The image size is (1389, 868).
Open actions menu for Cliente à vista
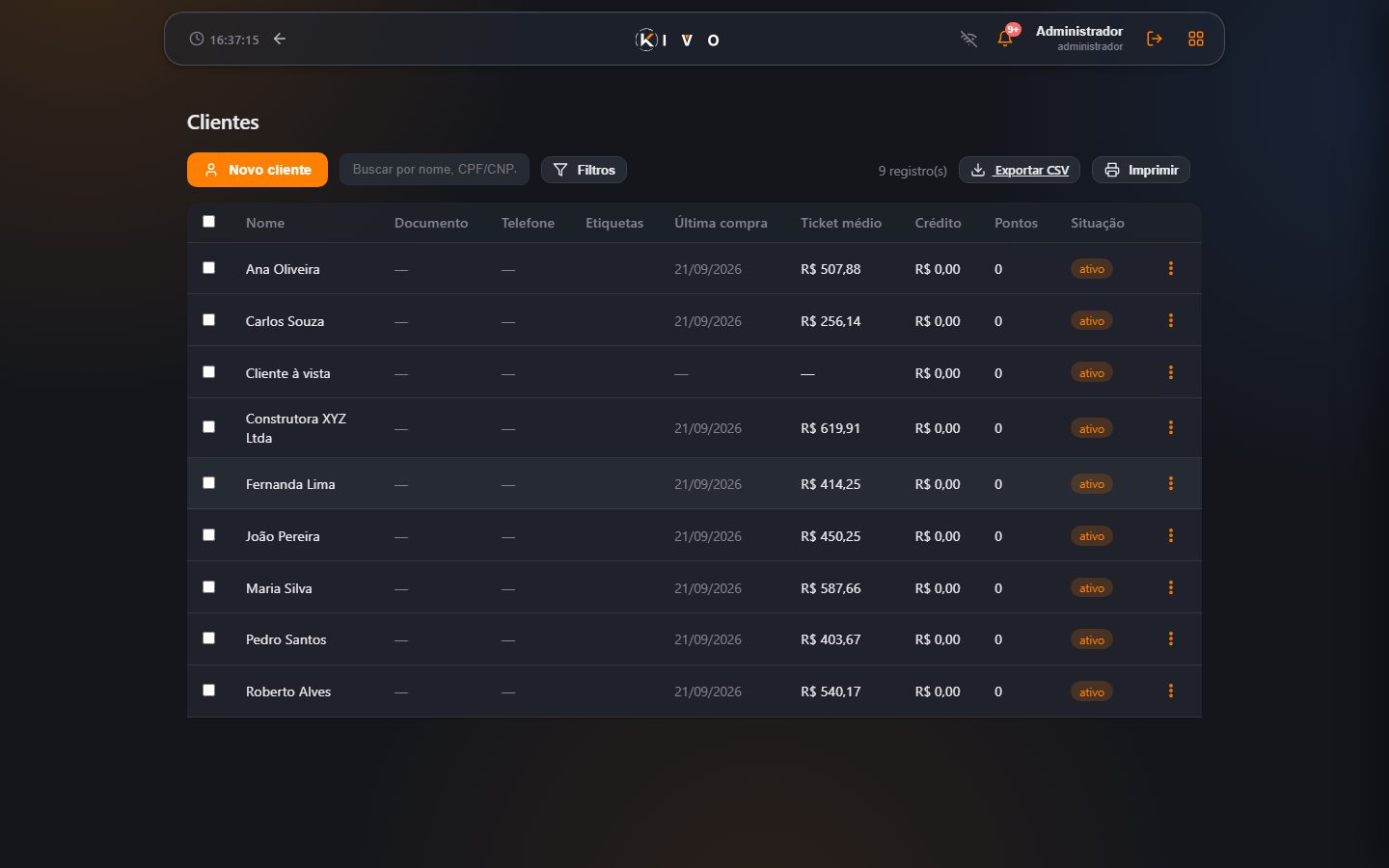click(x=1171, y=372)
